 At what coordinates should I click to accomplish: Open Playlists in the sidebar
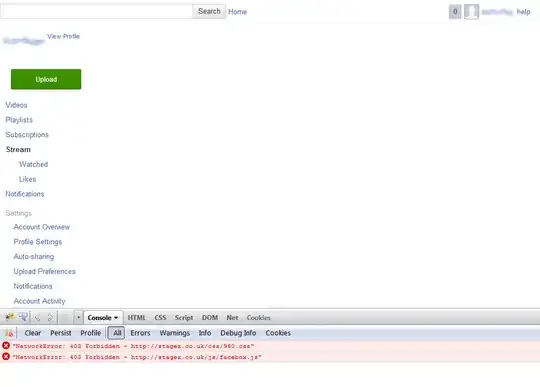(19, 120)
